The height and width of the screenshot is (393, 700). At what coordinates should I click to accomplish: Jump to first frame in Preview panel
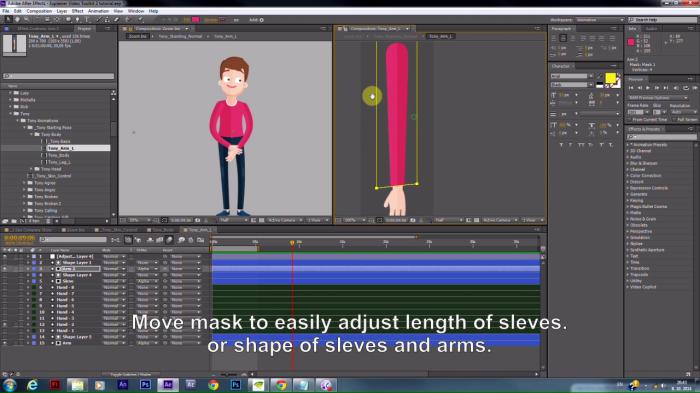coord(631,88)
